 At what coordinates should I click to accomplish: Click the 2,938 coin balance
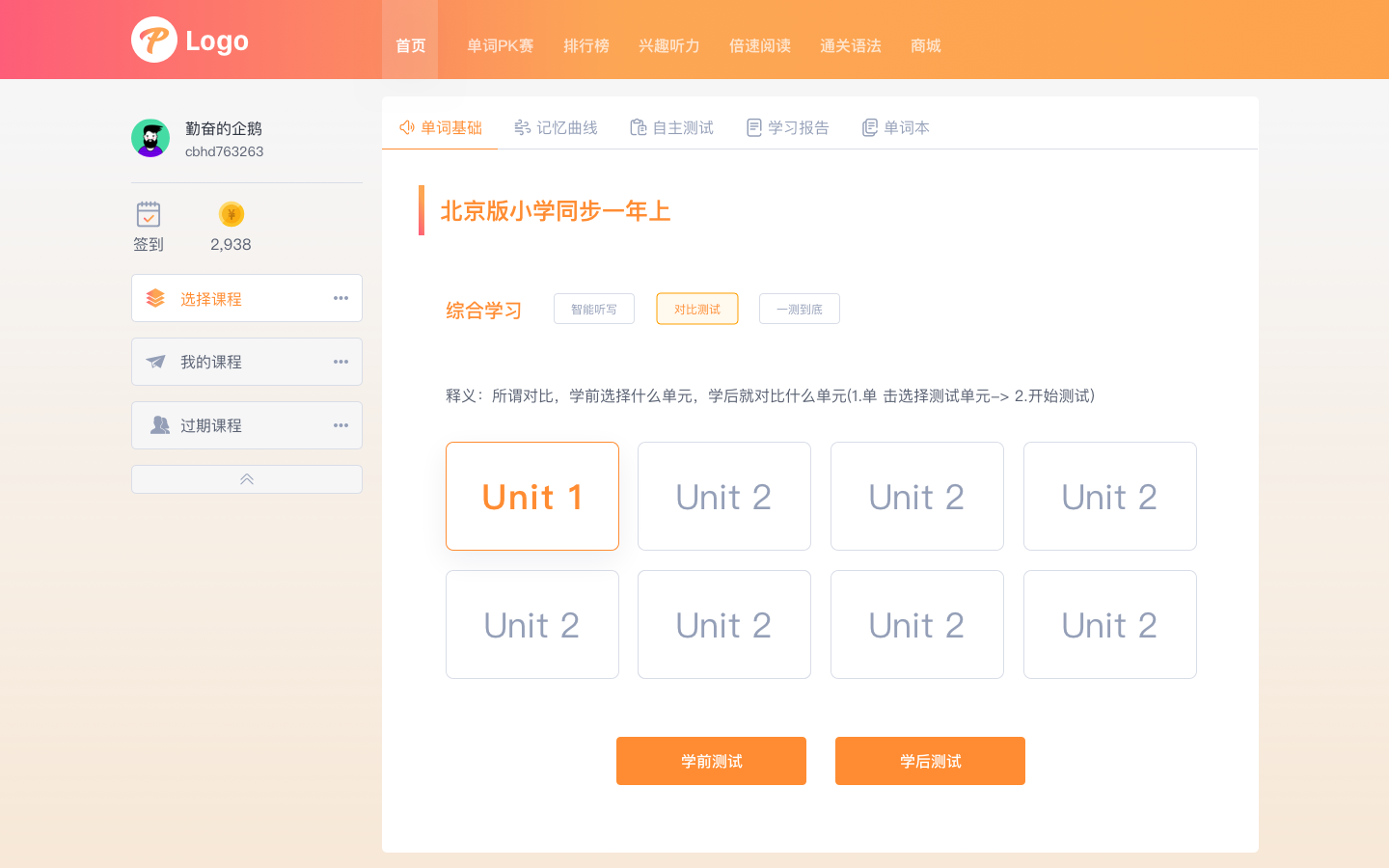(x=231, y=244)
